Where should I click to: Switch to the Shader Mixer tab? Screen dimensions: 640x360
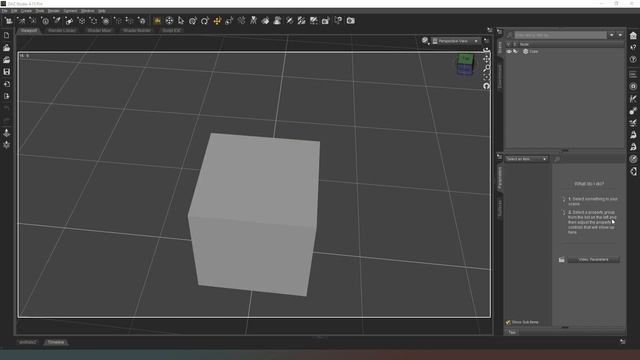99,31
